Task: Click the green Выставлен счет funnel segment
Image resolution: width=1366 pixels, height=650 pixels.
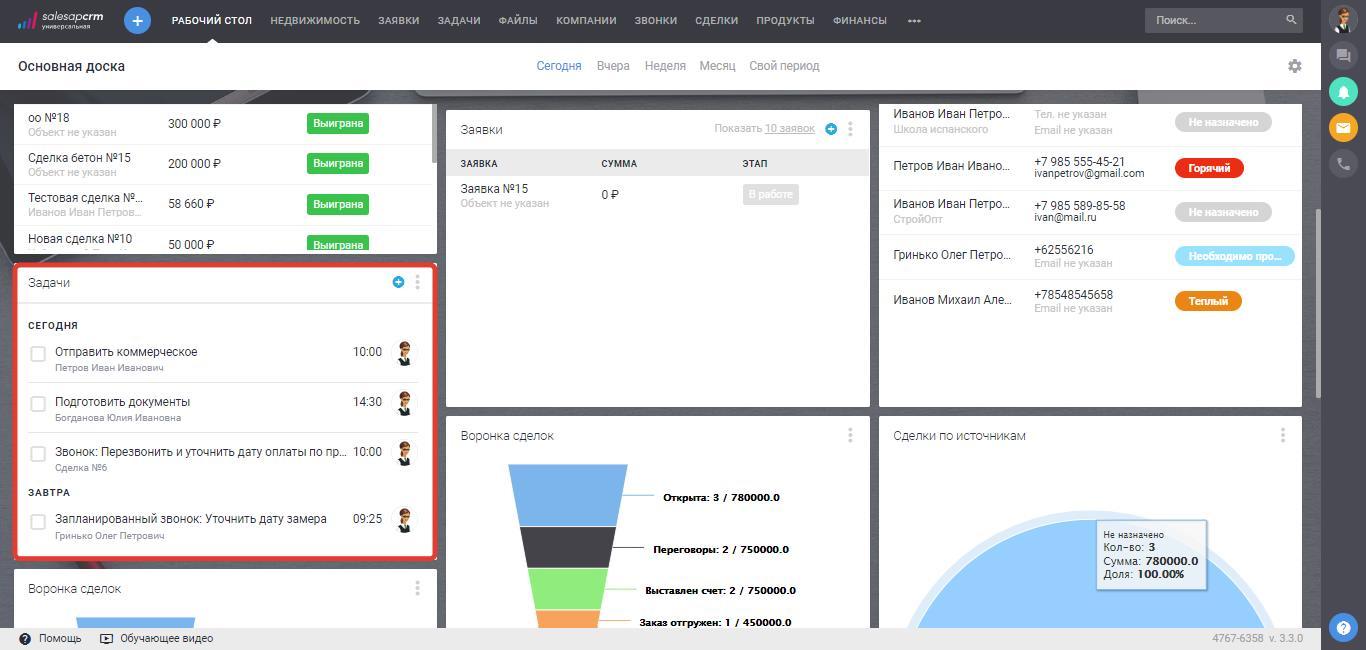Action: pos(568,589)
